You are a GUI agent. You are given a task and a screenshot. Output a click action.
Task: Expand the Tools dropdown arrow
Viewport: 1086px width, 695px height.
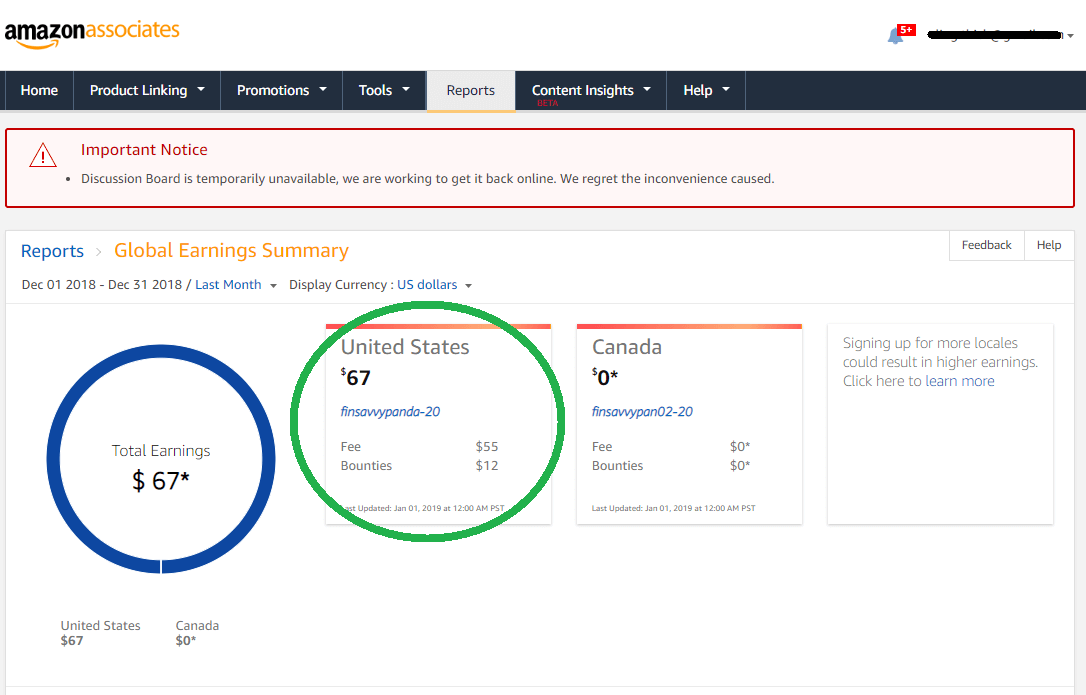[x=406, y=89]
